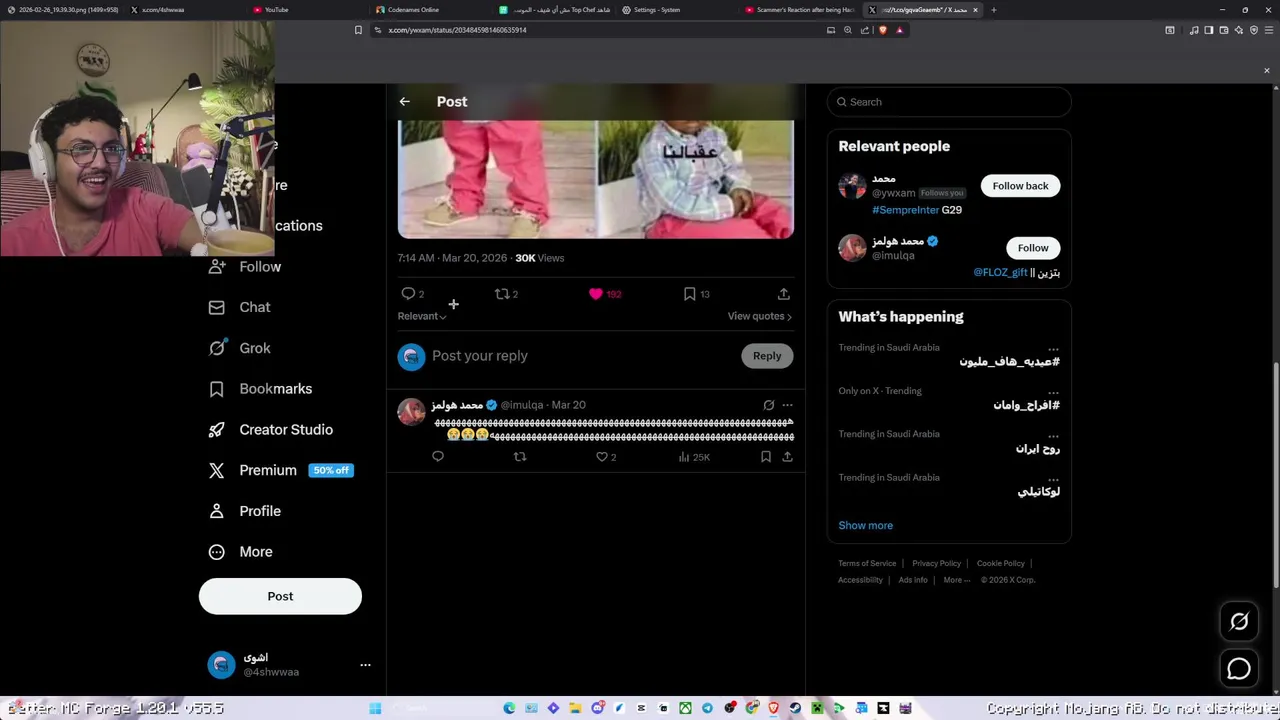Open options dots for the افراح_وامات# trend
This screenshot has width=1280, height=720.
[1053, 393]
